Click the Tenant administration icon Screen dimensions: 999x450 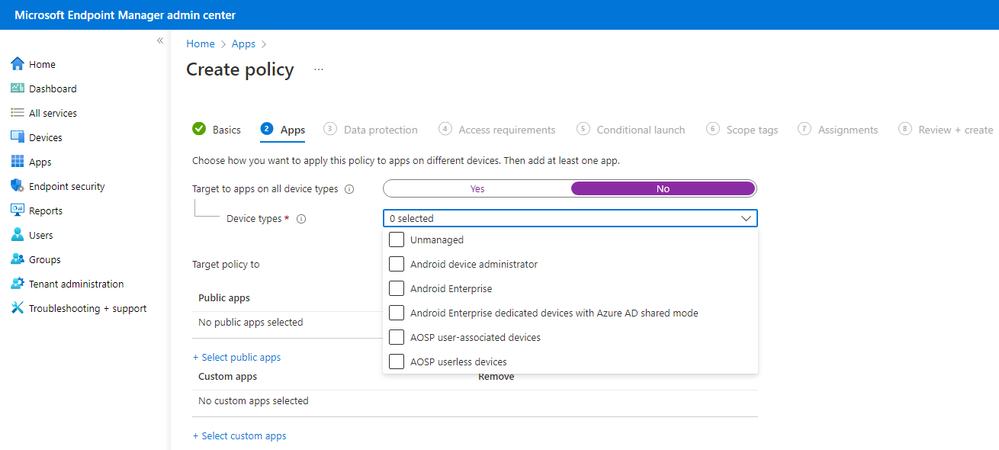point(18,284)
